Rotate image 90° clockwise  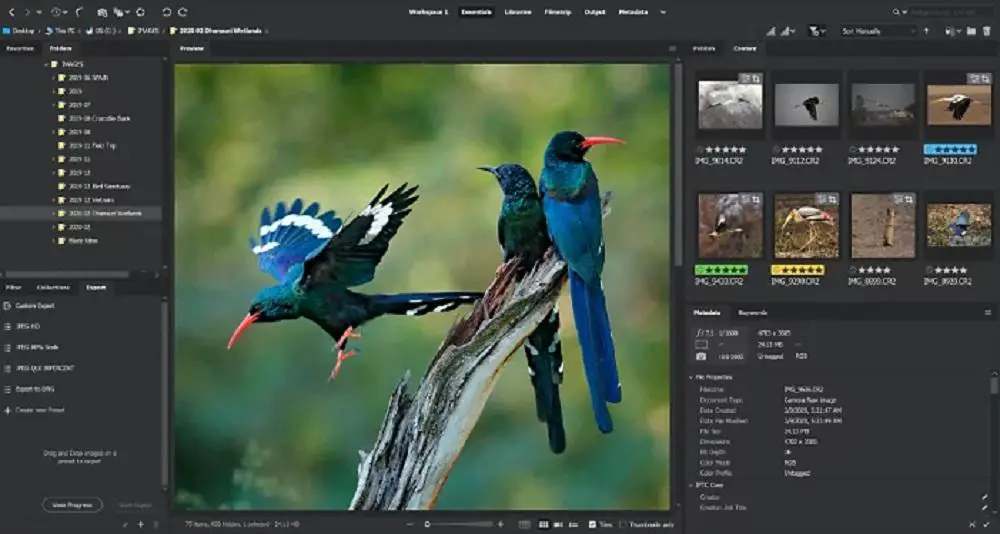pyautogui.click(x=183, y=12)
